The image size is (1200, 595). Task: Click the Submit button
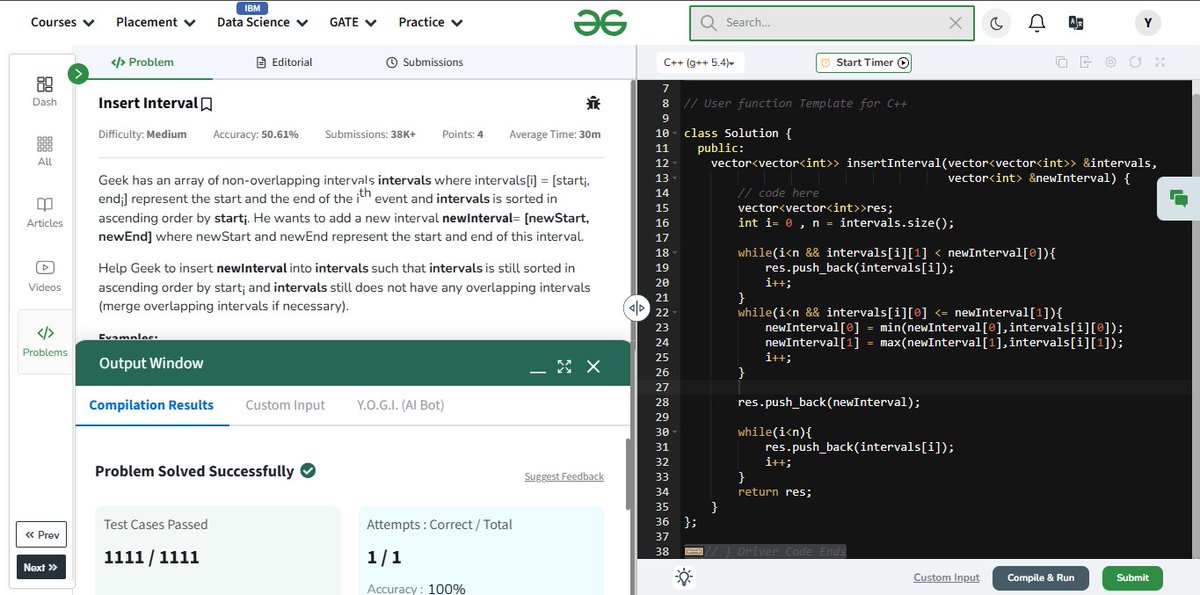click(1132, 577)
